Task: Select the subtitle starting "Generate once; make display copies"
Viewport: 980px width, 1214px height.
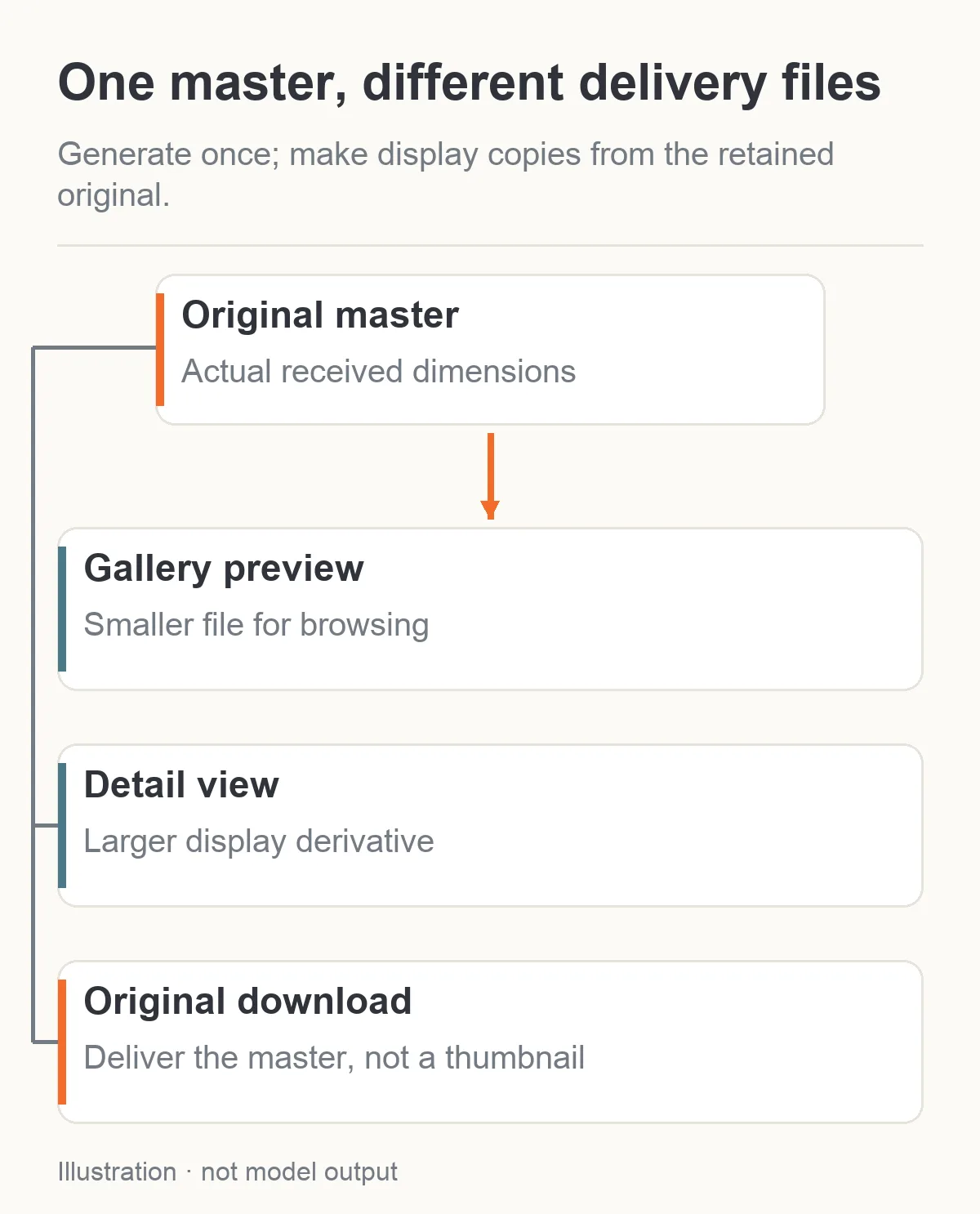Action: (x=446, y=175)
